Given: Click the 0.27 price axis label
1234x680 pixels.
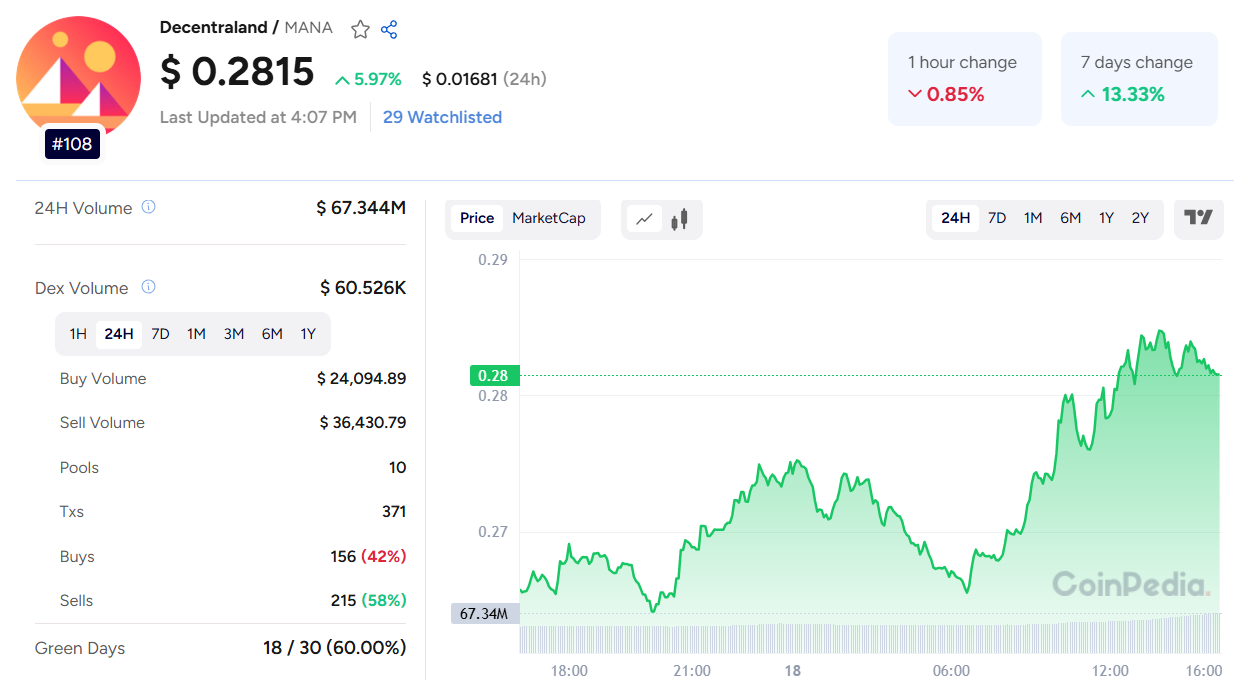Looking at the screenshot, I should click(x=493, y=531).
